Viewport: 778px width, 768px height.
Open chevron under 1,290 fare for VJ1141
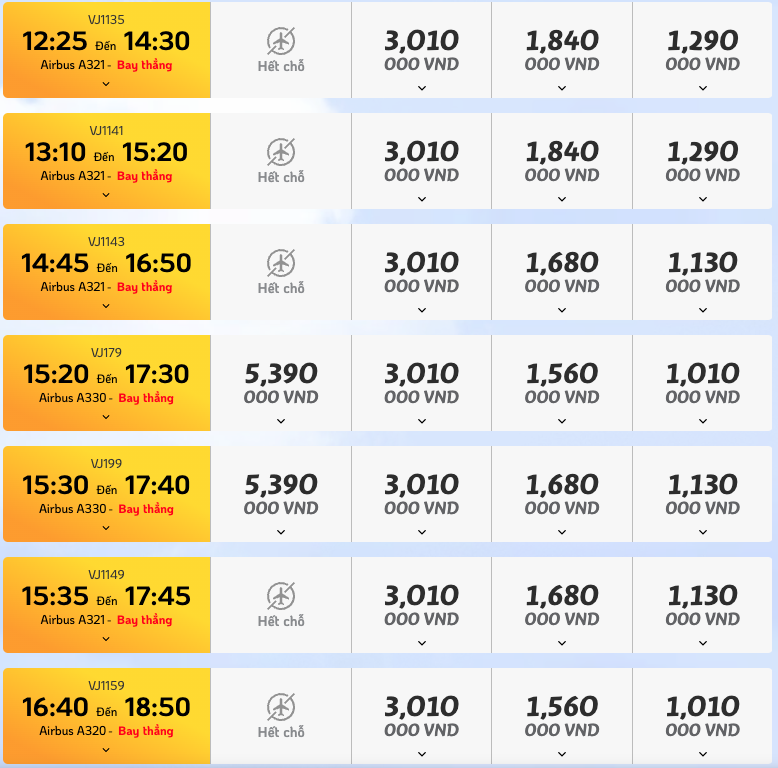point(703,199)
